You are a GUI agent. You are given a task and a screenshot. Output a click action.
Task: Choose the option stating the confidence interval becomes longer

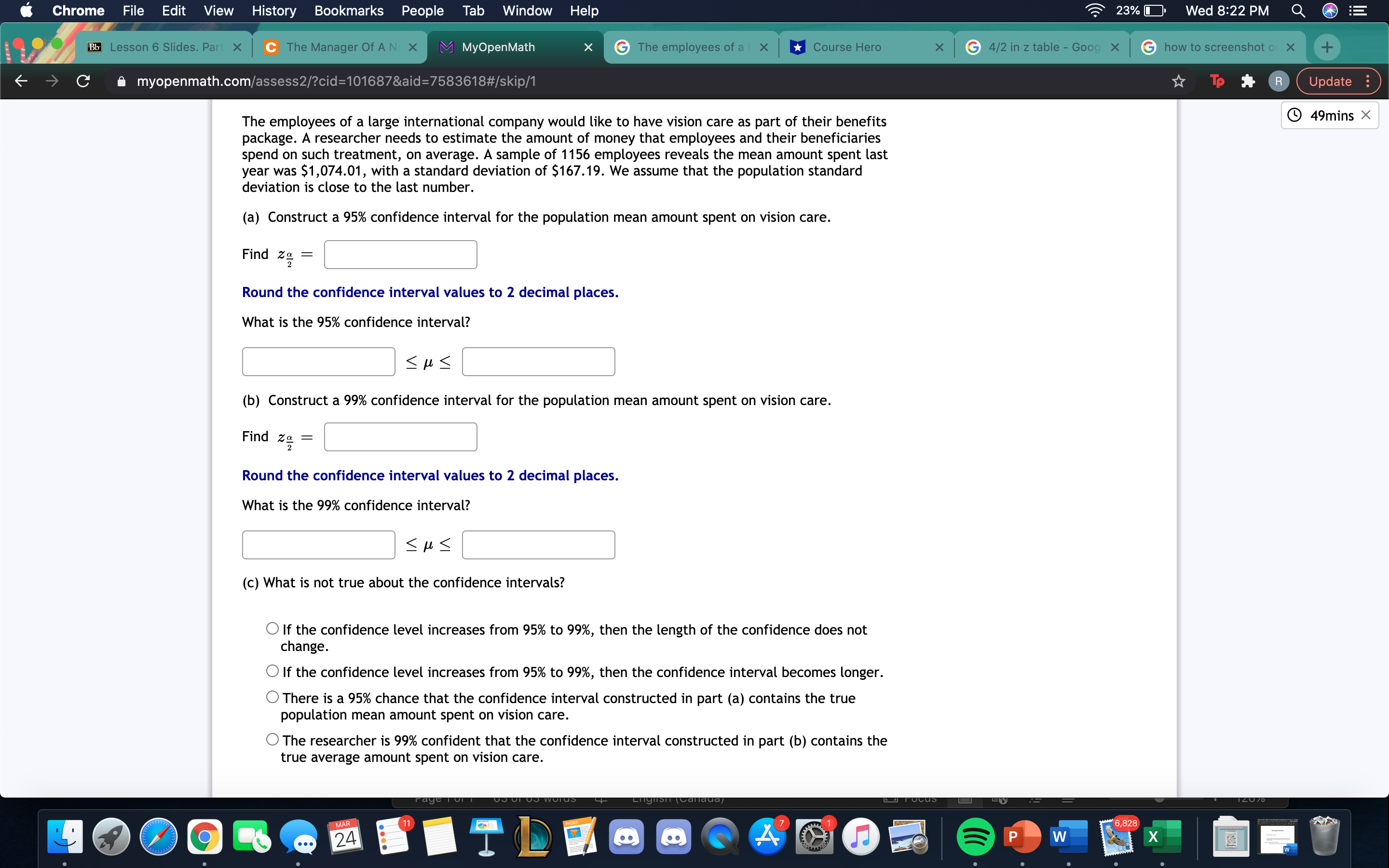coord(272,670)
